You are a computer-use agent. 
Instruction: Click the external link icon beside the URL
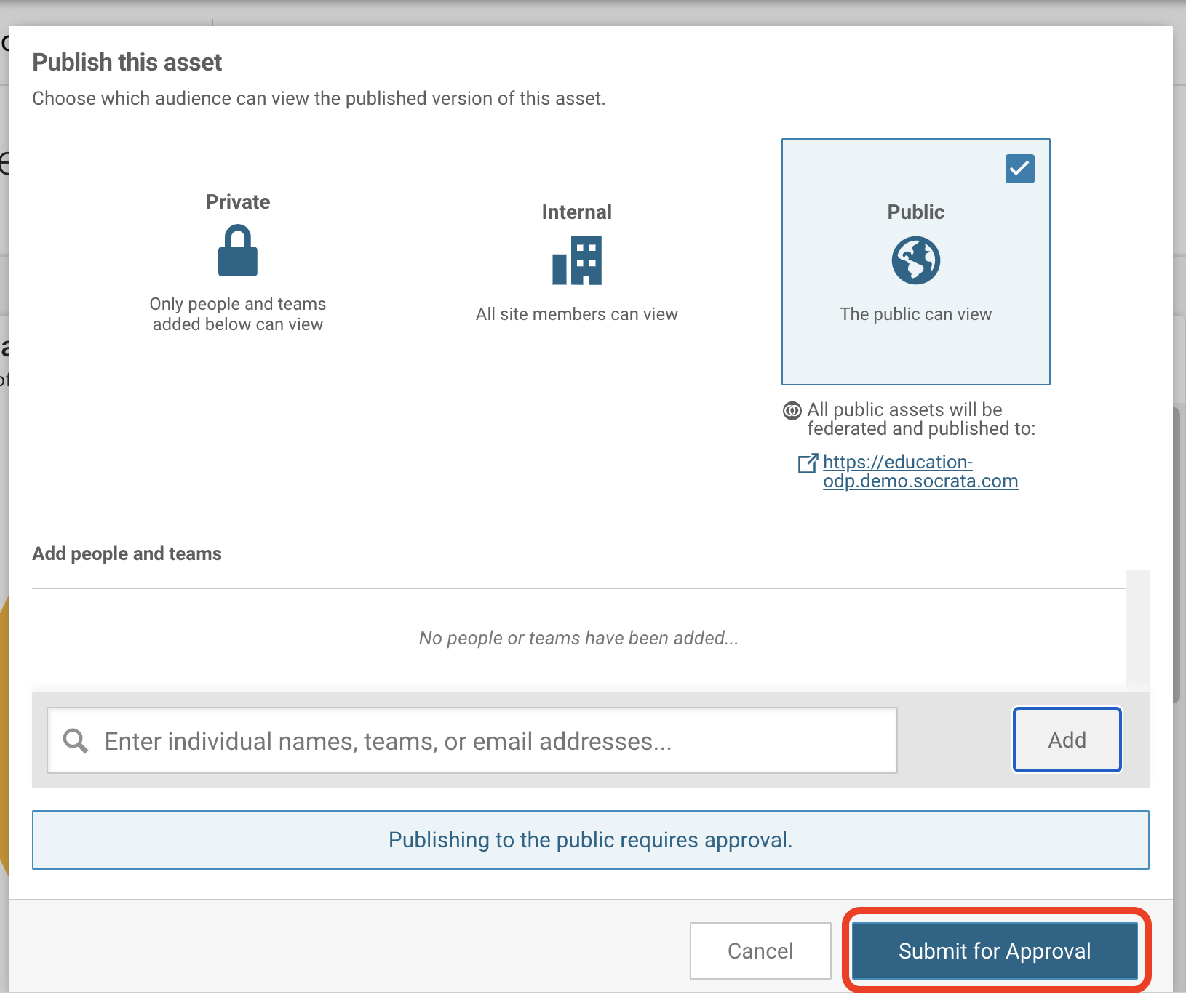pyautogui.click(x=808, y=463)
